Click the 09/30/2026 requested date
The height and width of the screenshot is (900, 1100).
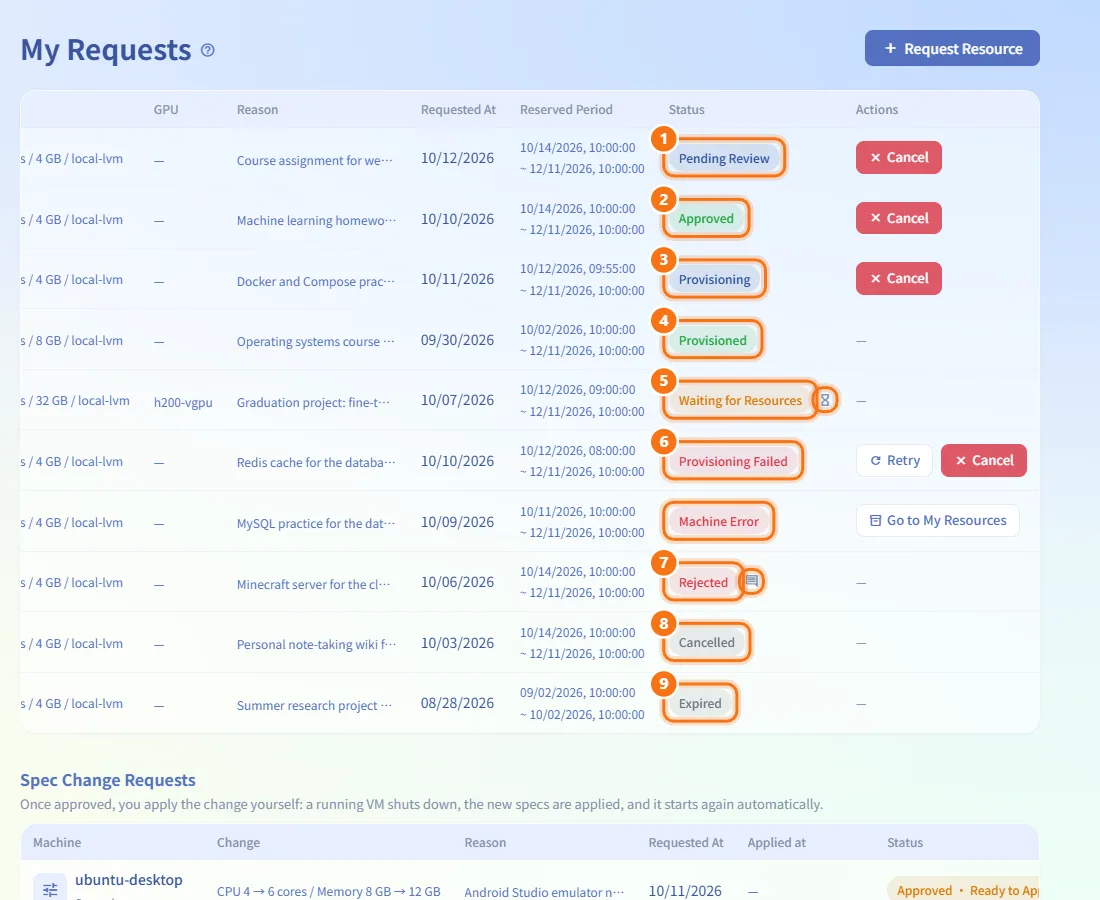coord(457,340)
